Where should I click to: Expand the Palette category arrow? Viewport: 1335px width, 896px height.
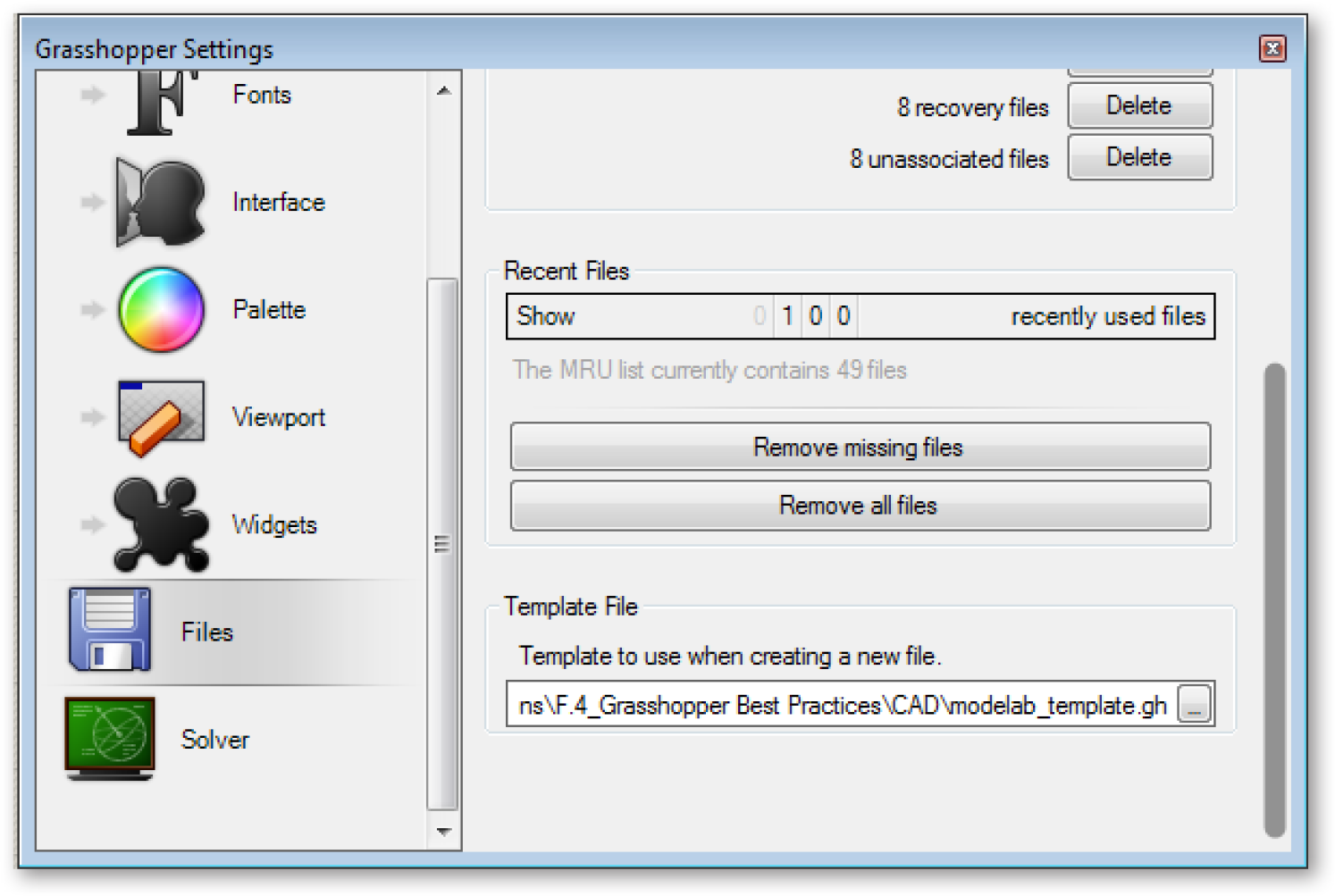click(92, 310)
